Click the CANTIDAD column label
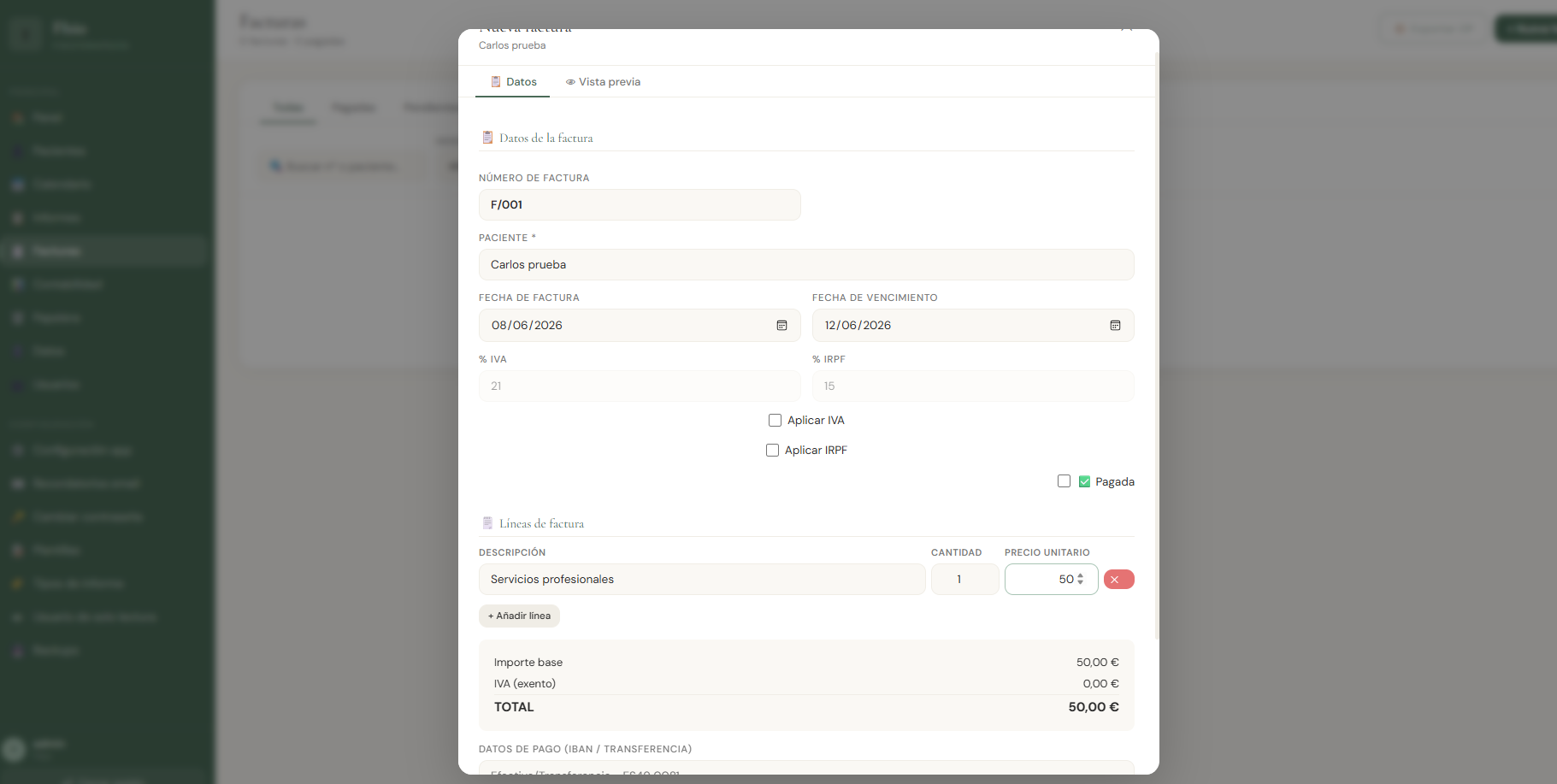The width and height of the screenshot is (1557, 784). (956, 553)
